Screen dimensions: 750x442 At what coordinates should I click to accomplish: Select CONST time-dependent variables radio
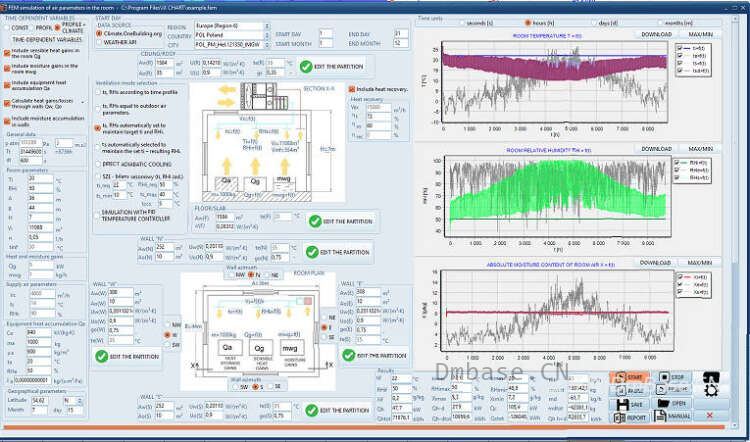pos(7,28)
